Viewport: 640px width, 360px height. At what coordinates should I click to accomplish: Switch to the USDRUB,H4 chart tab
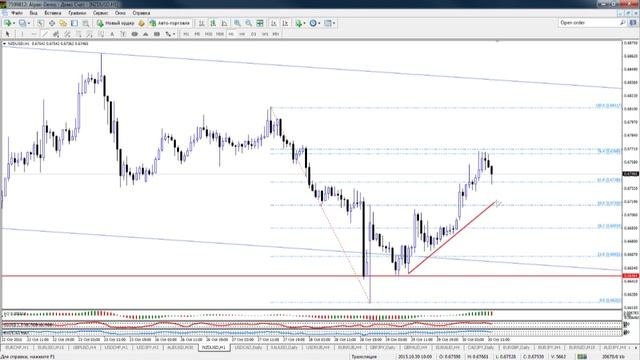click(318, 347)
